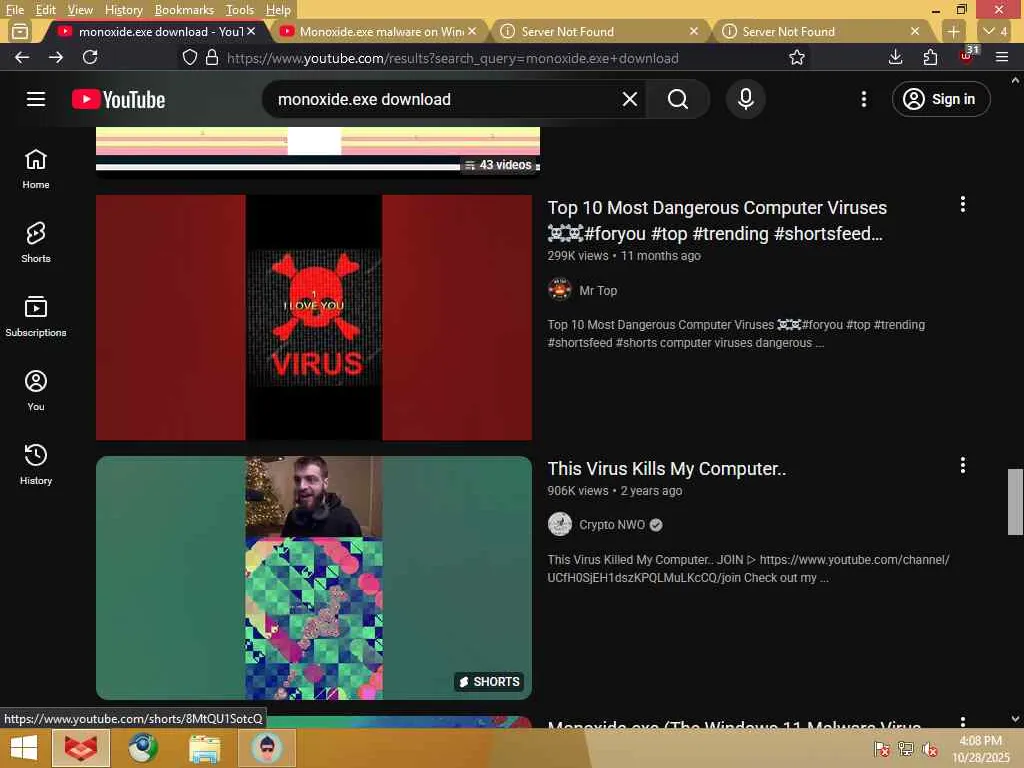Close the monoxide.exe download YouTube tab
This screenshot has height=768, width=1024.
coord(251,31)
